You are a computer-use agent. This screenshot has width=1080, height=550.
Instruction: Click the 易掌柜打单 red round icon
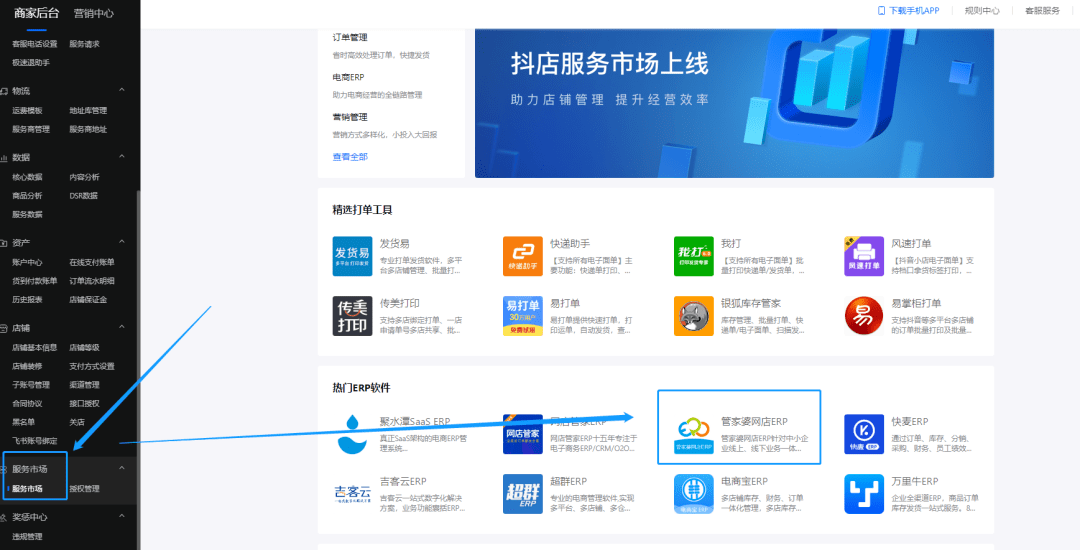864,316
